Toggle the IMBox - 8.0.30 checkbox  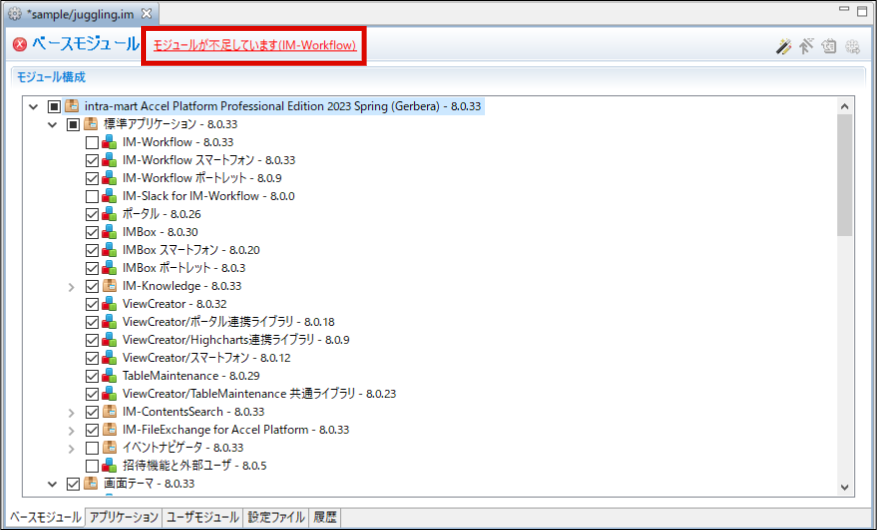point(92,232)
